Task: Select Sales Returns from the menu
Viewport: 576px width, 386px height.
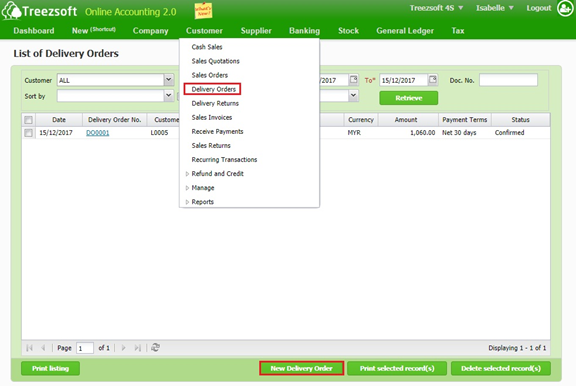Action: 211,145
